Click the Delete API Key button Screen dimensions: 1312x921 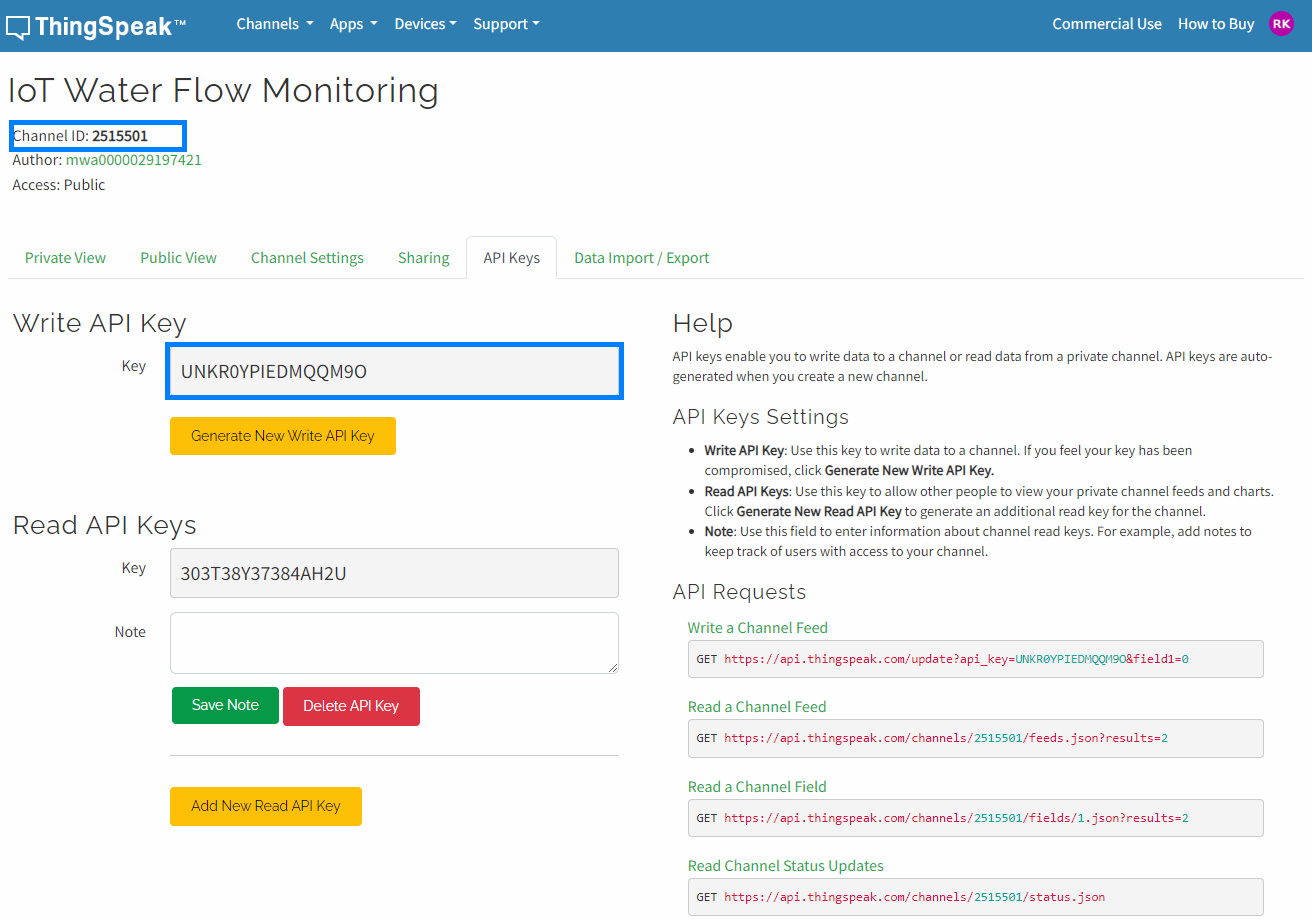click(351, 706)
